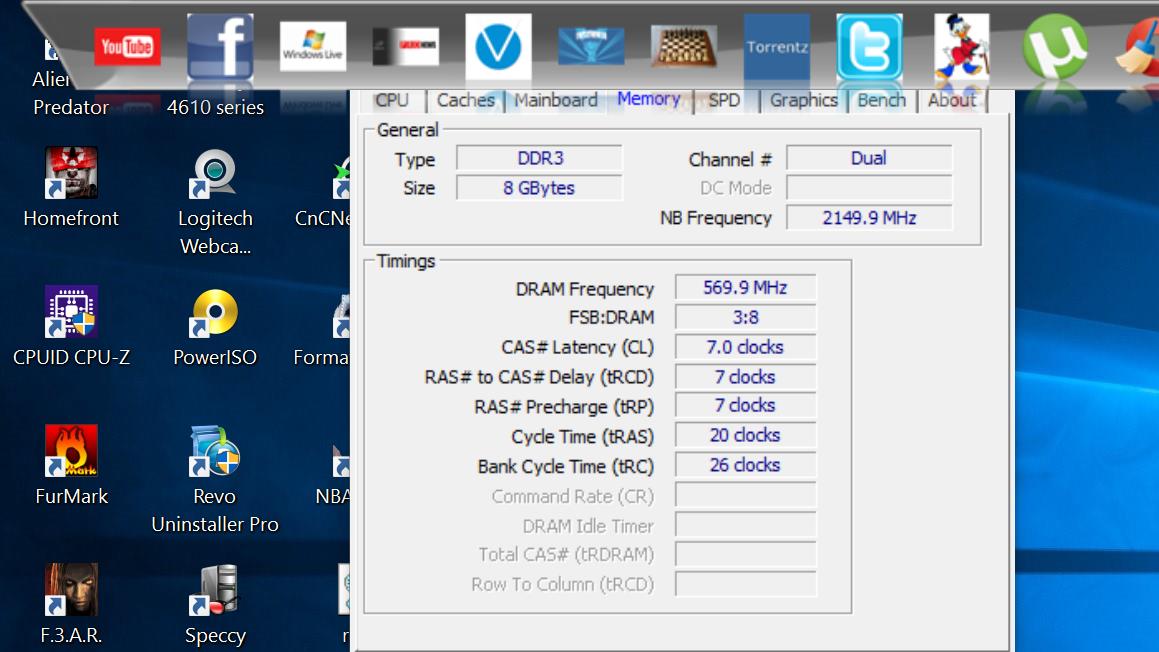The height and width of the screenshot is (652, 1159).
Task: Open the Facebook dock icon
Action: (x=220, y=47)
